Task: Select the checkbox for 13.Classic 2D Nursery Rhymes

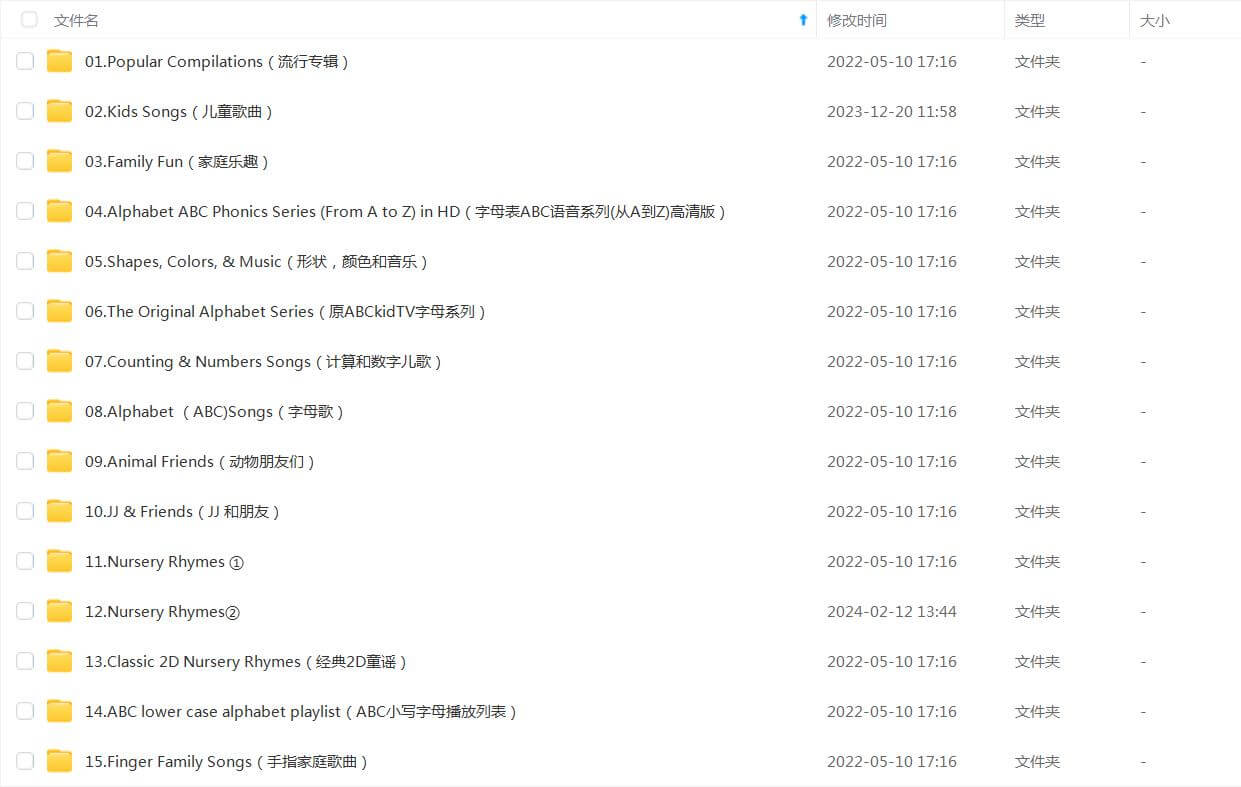Action: (x=25, y=661)
